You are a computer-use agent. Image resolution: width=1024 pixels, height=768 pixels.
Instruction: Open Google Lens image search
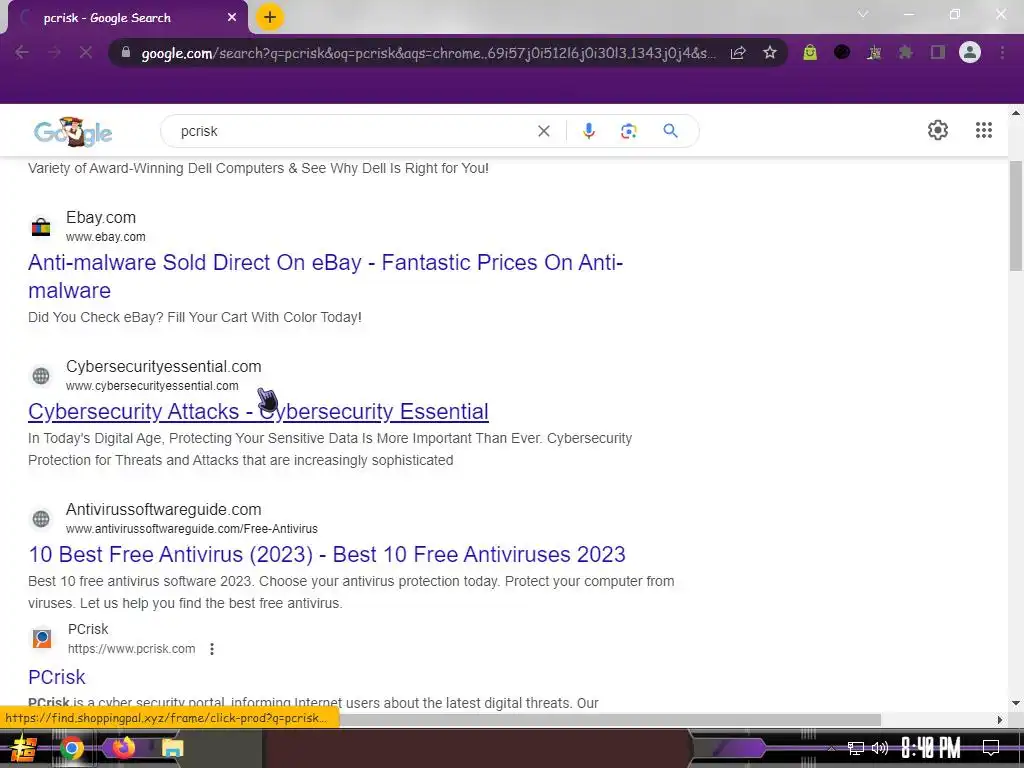point(628,131)
